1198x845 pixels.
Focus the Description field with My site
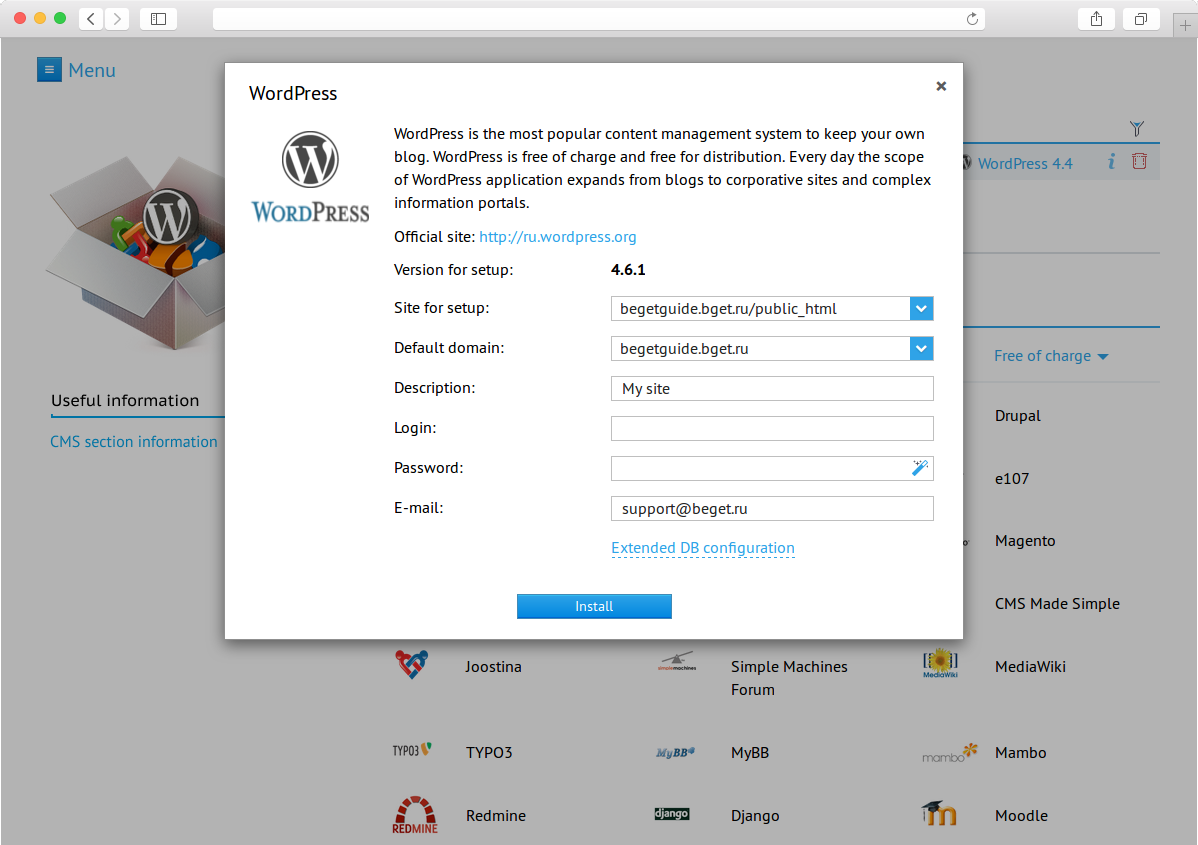772,388
